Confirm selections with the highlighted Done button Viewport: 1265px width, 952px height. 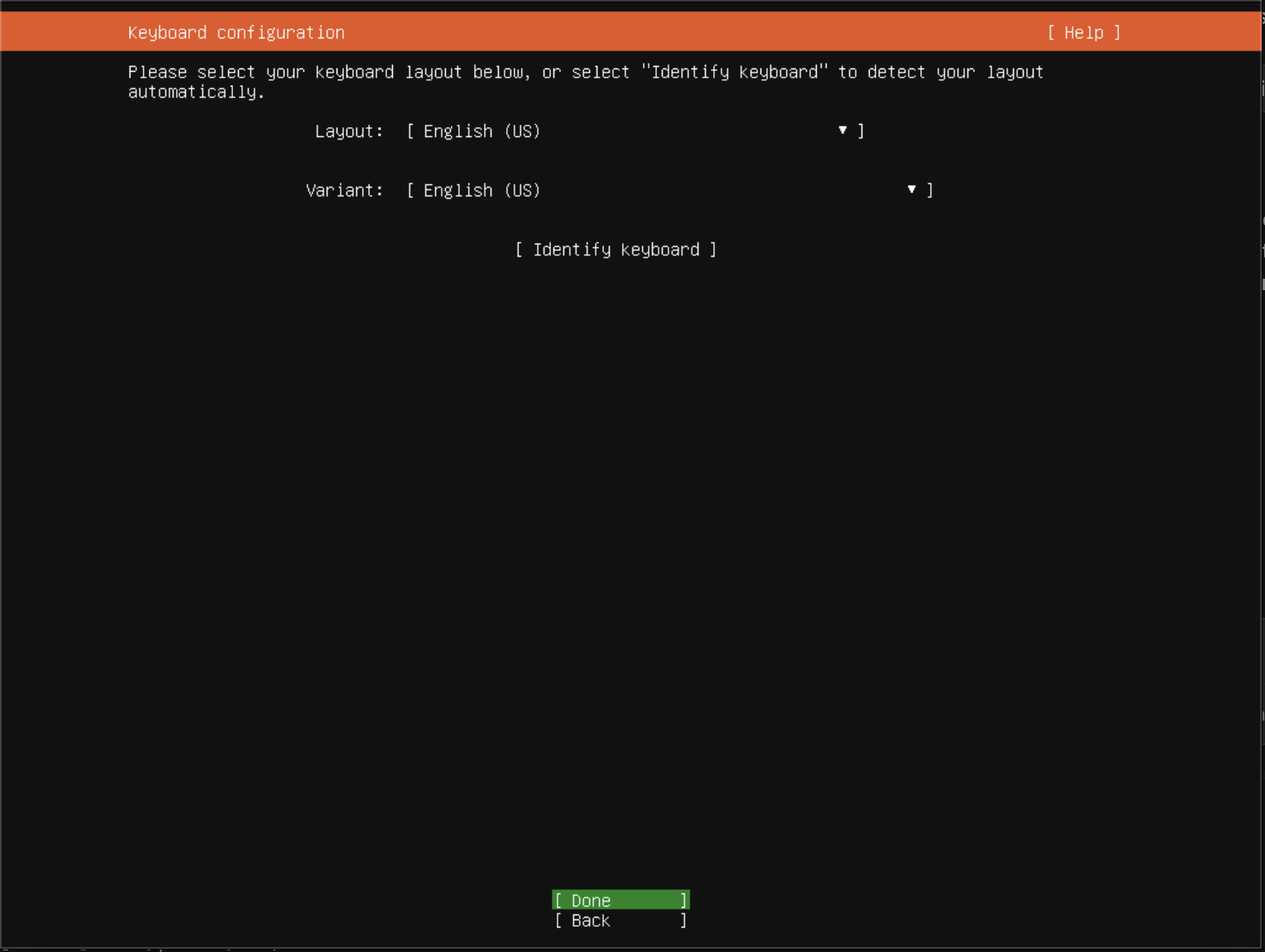[x=621, y=900]
